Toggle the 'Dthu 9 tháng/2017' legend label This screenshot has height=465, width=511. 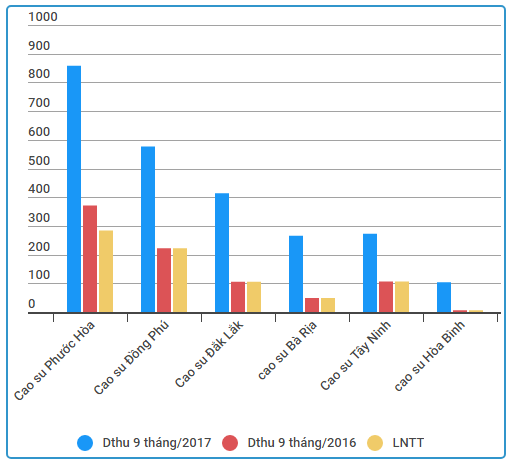(157, 443)
